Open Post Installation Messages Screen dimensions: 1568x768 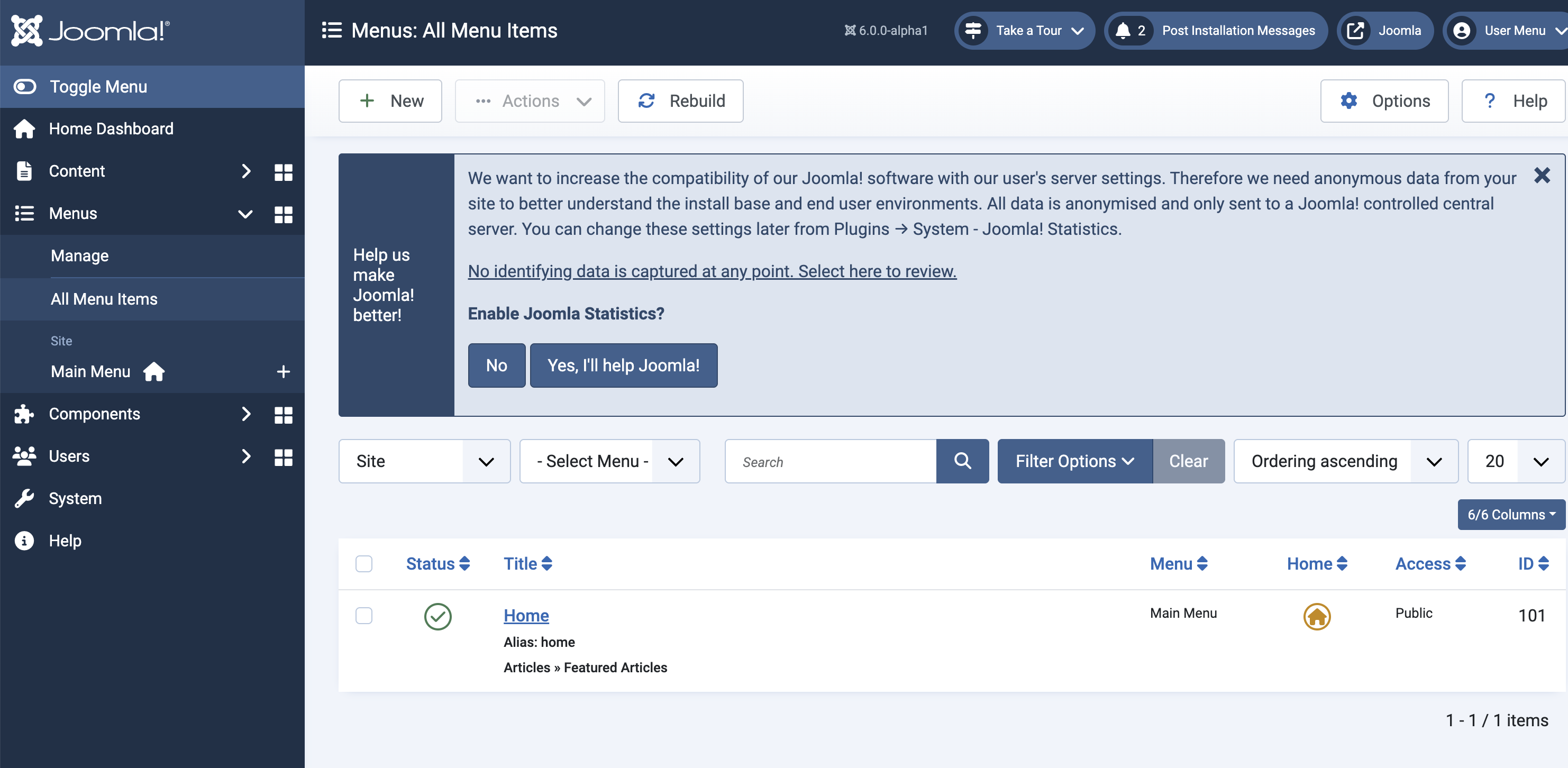point(1216,31)
